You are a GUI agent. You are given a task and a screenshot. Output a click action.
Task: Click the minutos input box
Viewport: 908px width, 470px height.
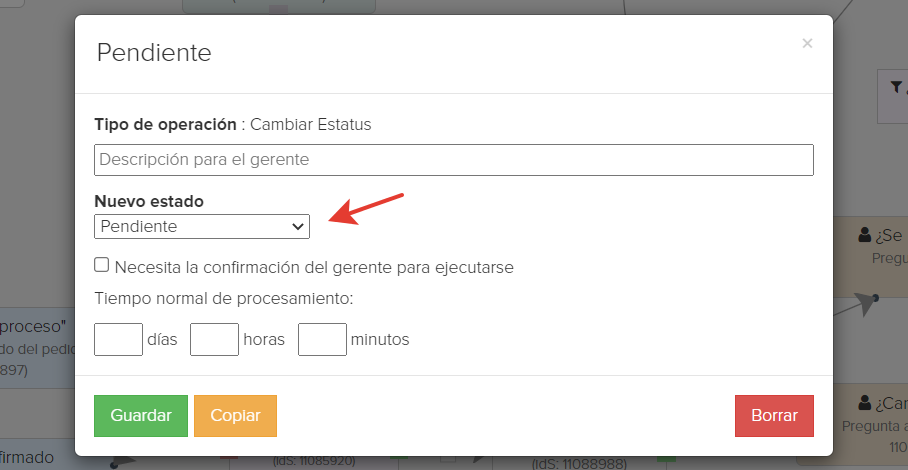tap(322, 339)
